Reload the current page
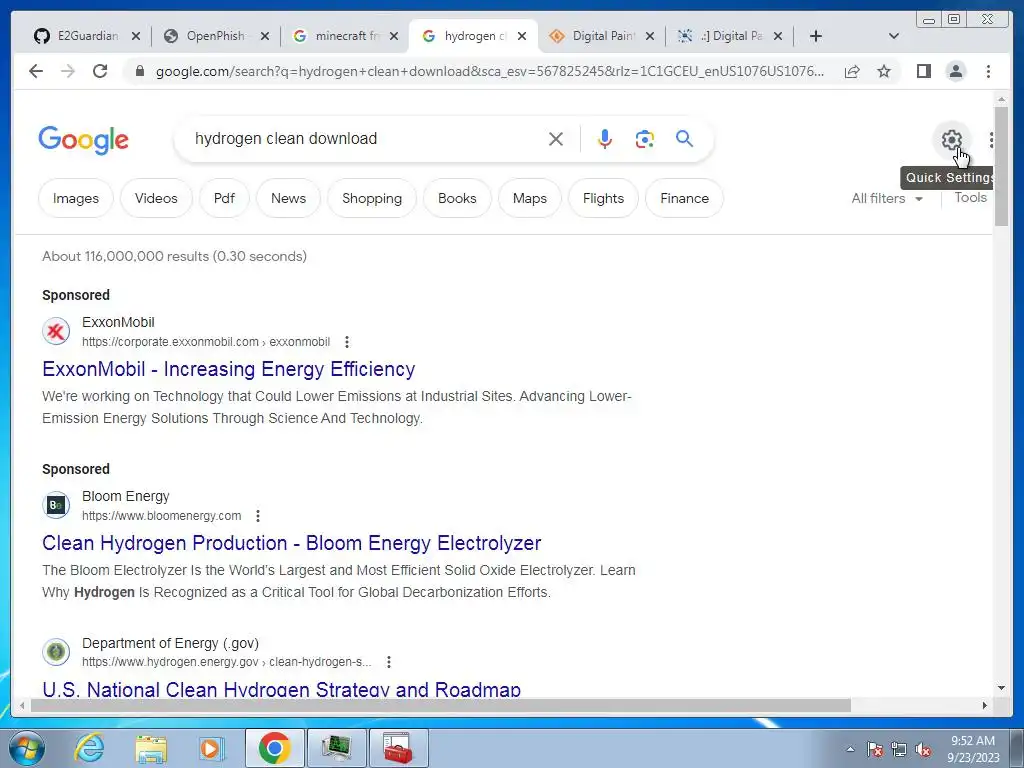The height and width of the screenshot is (768, 1024). click(x=100, y=71)
